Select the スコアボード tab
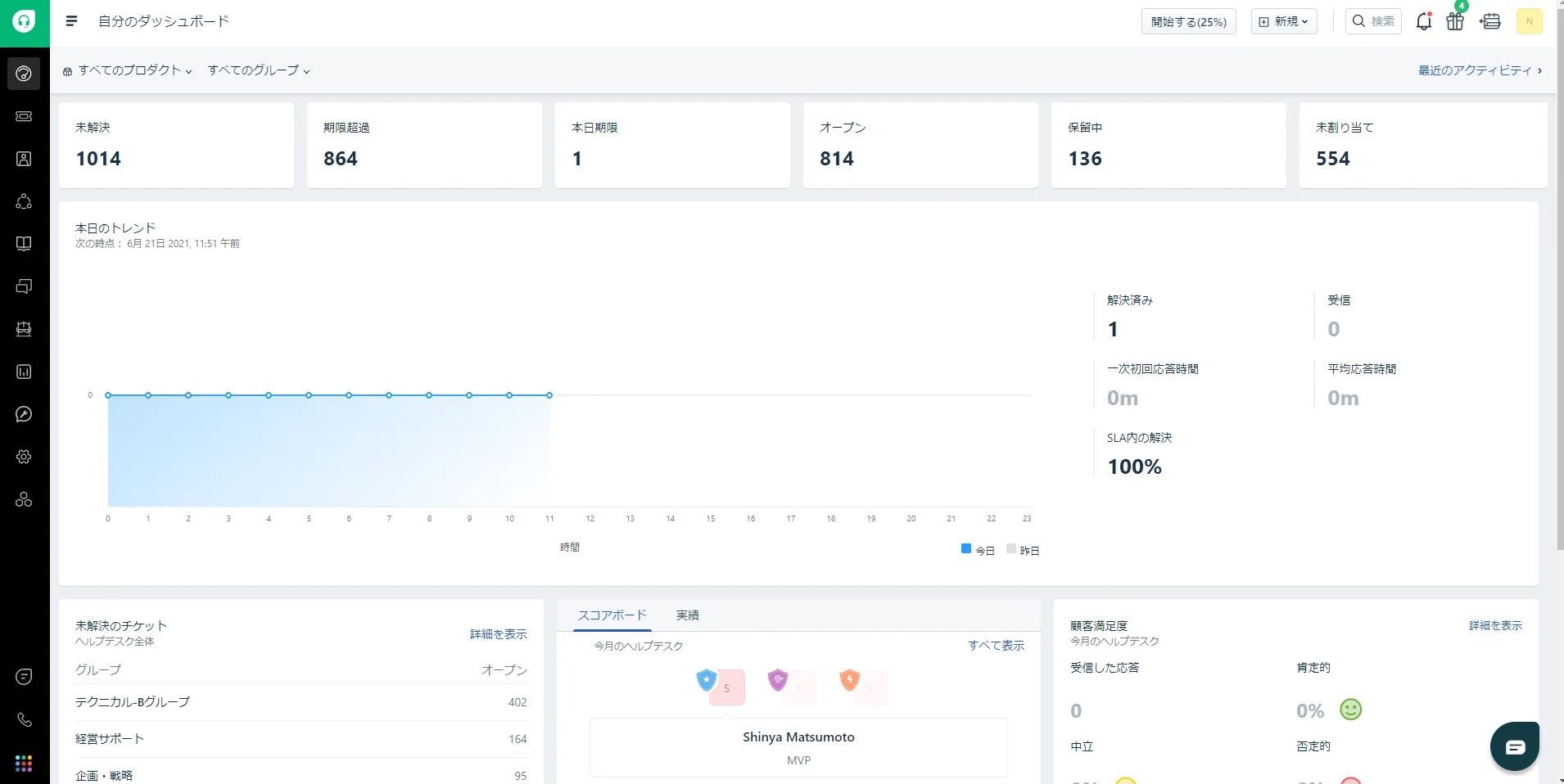The height and width of the screenshot is (784, 1564). click(612, 615)
